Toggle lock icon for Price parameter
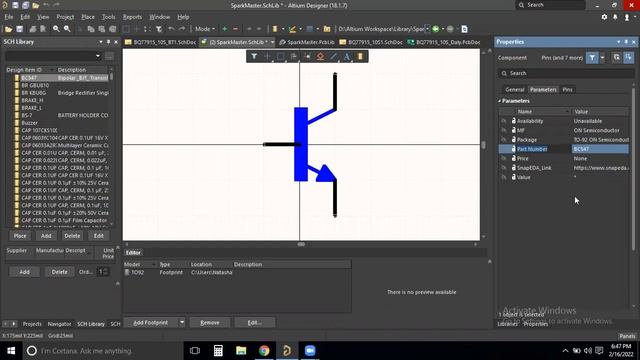The height and width of the screenshot is (360, 640). click(x=513, y=158)
